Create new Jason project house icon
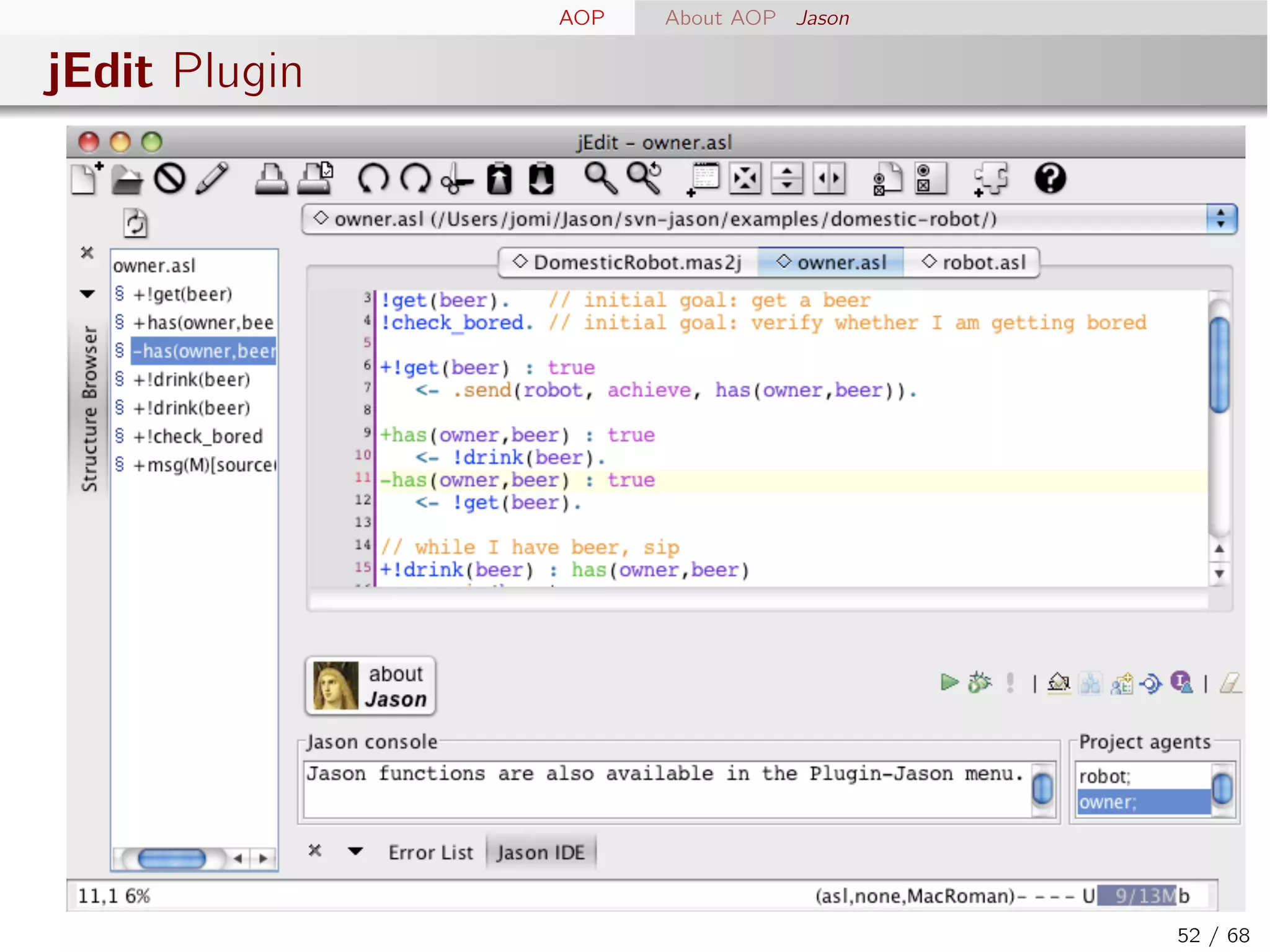 coord(1059,683)
